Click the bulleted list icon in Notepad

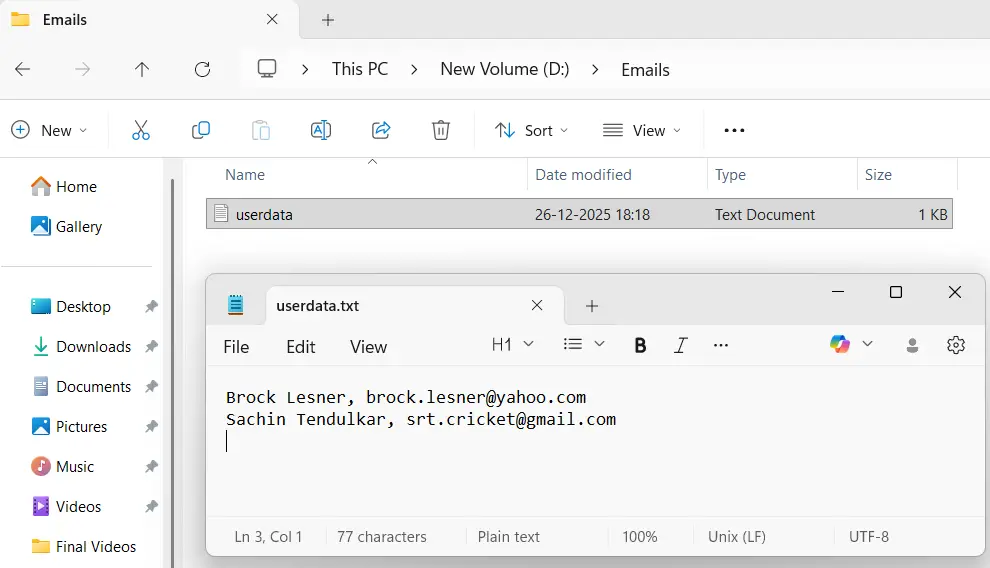point(573,344)
